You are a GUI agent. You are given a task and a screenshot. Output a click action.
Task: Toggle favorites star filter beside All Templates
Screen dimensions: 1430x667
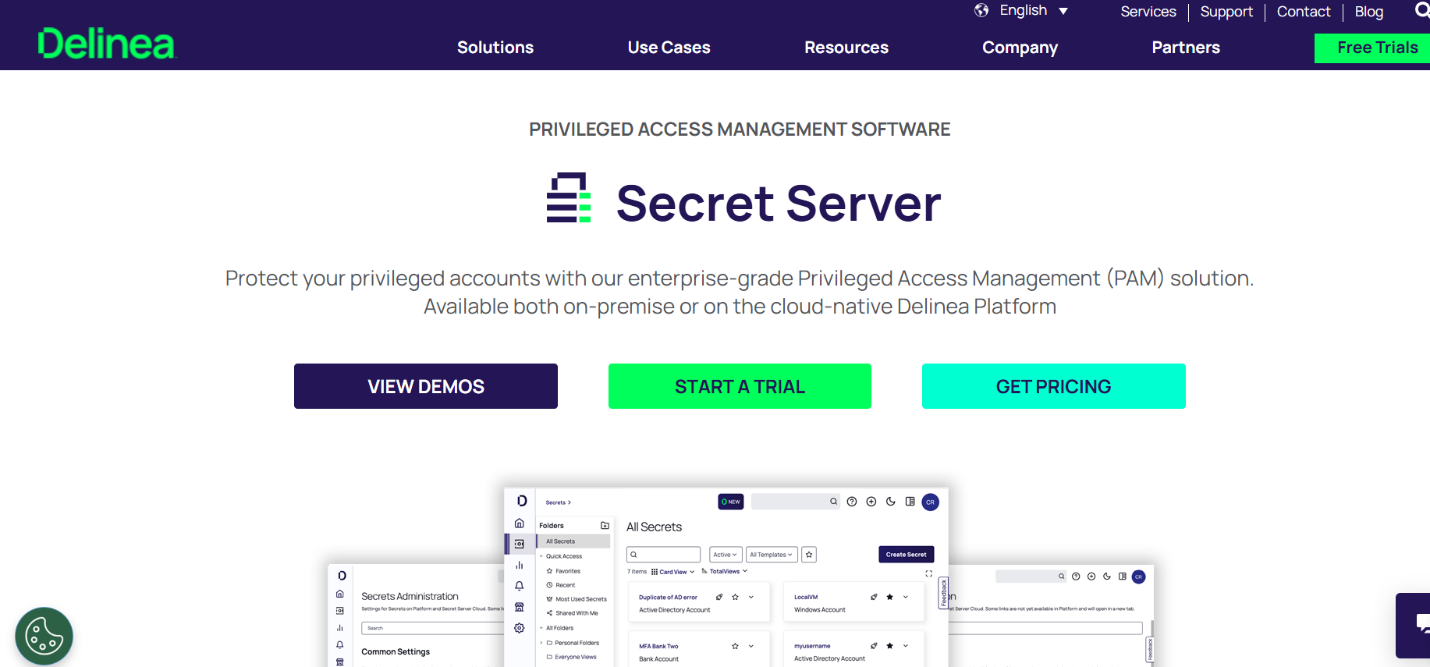809,554
